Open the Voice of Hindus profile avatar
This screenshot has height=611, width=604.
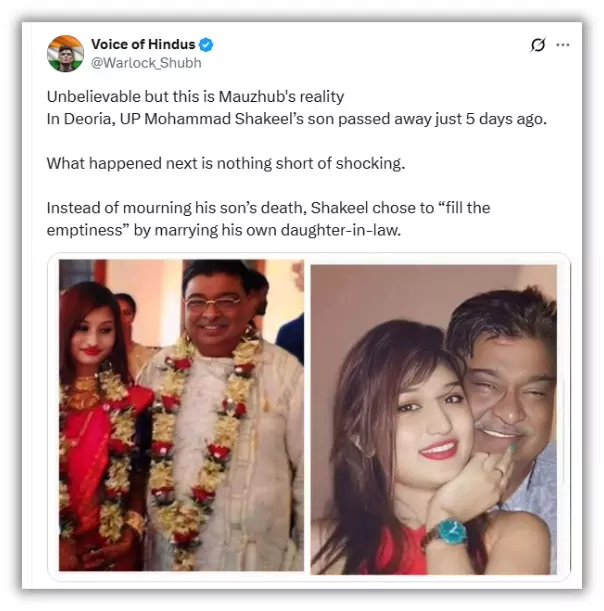(65, 53)
